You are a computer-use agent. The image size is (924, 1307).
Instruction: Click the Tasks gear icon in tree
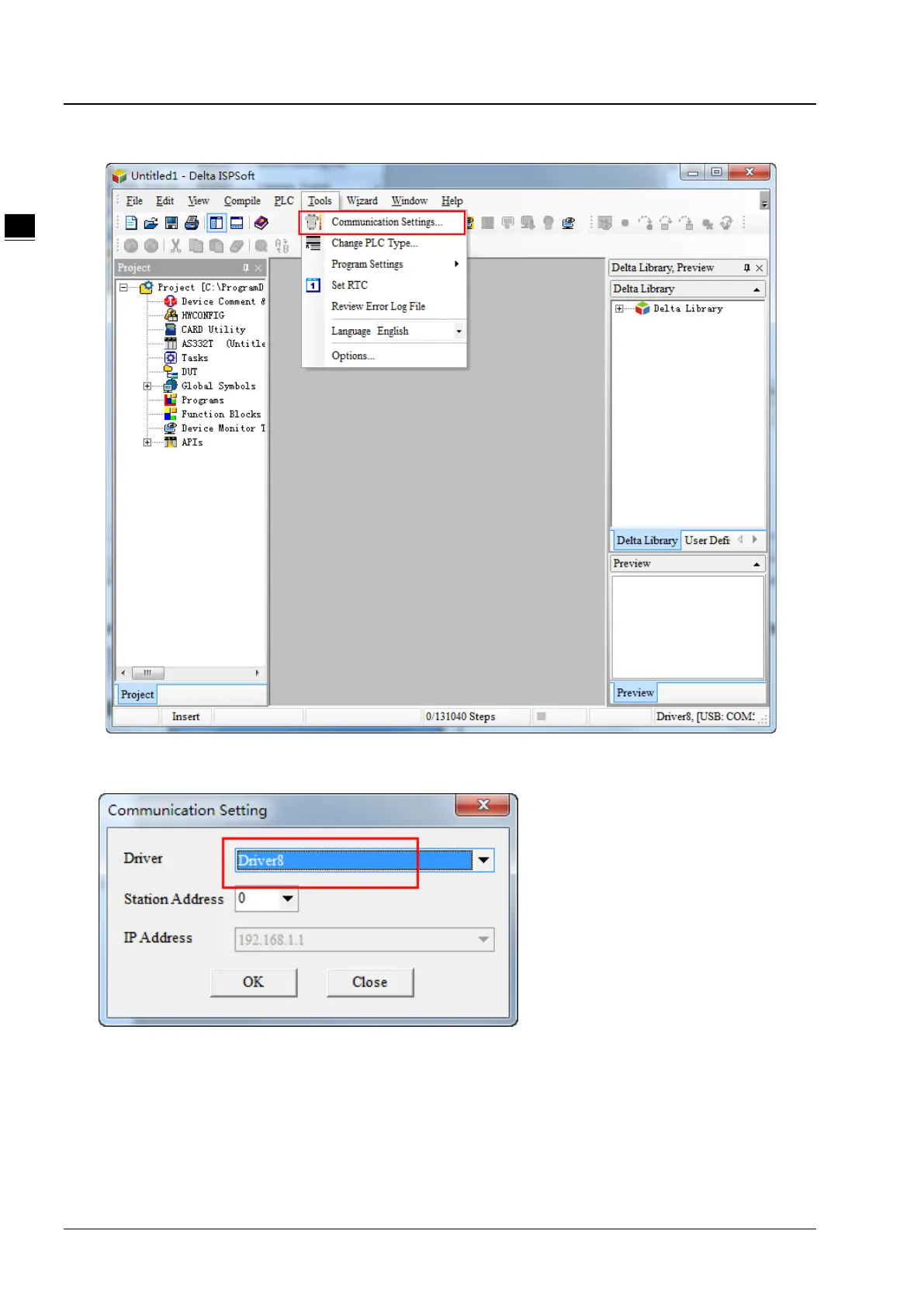point(171,358)
